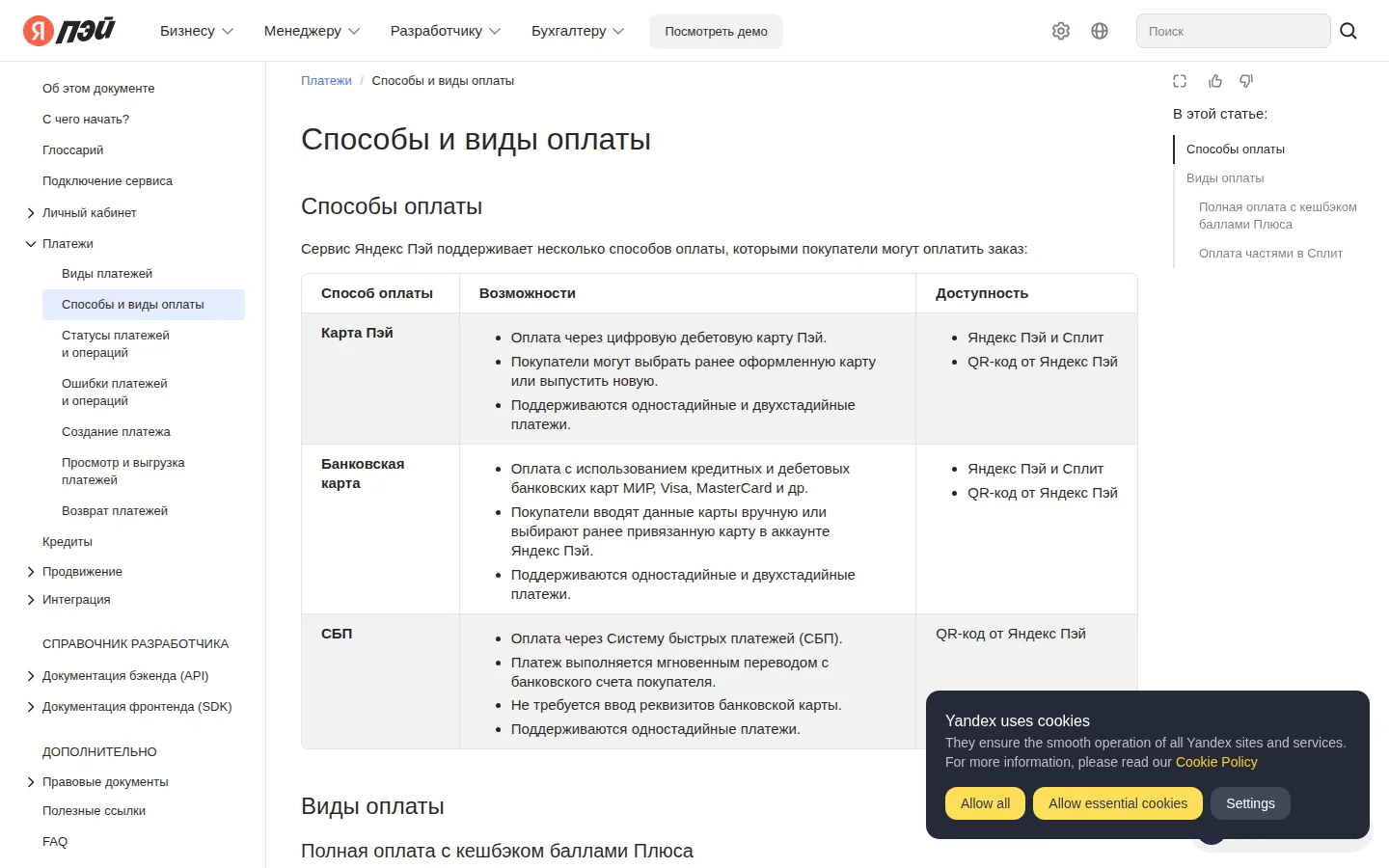The image size is (1389, 868).
Task: Select Способы и виды оплаты in sidebar
Action: (x=144, y=304)
